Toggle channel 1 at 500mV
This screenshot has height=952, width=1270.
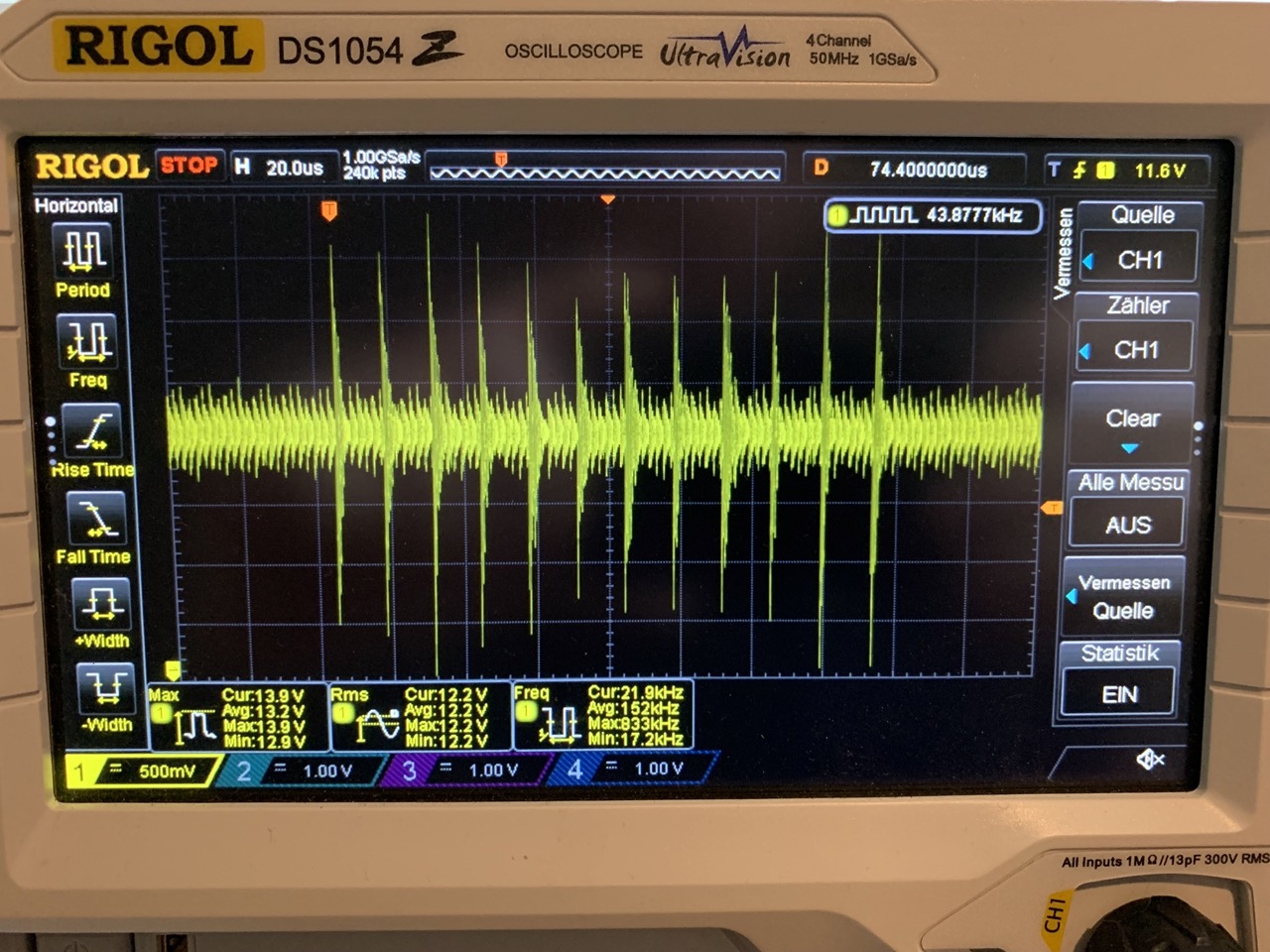(144, 771)
